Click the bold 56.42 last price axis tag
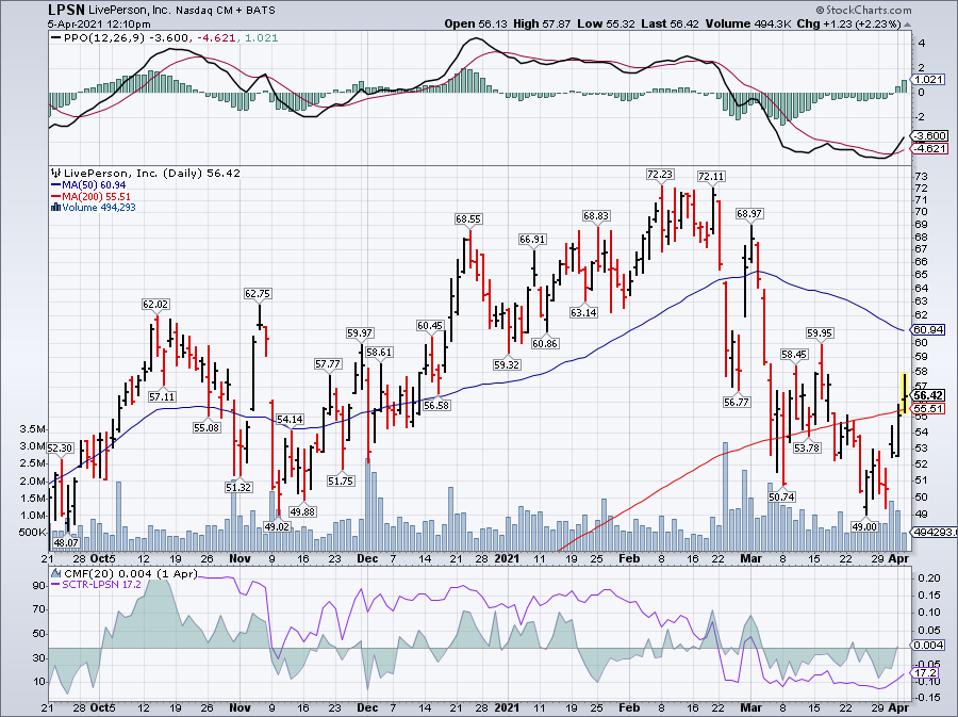This screenshot has width=958, height=717. pos(930,395)
